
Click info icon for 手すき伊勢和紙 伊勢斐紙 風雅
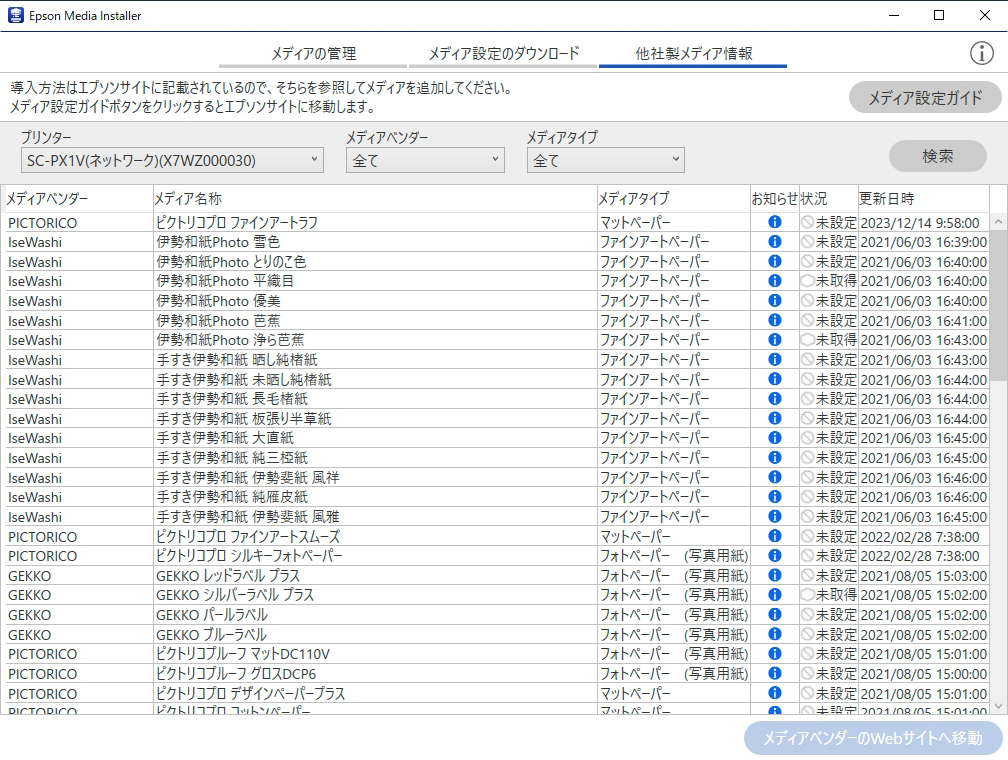tap(774, 516)
